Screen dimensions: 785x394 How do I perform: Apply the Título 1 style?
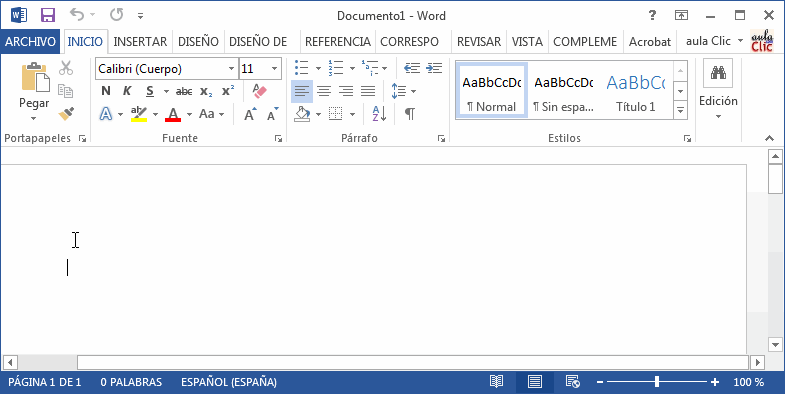click(x=636, y=91)
